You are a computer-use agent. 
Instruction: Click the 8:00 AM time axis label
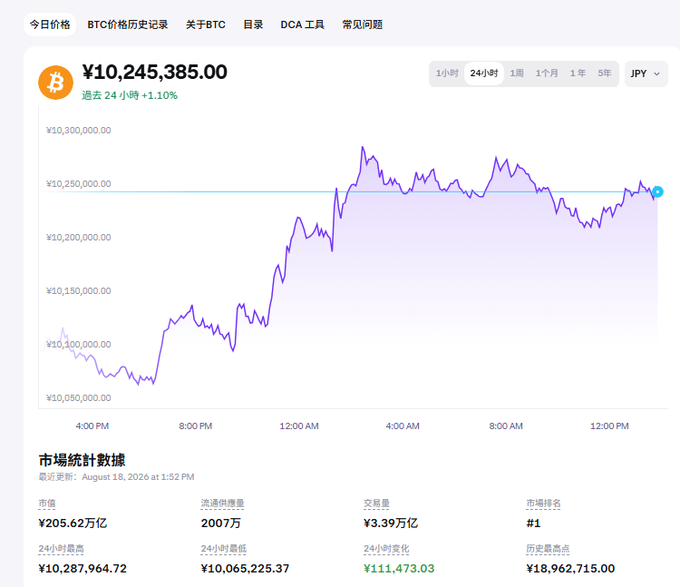(x=506, y=426)
